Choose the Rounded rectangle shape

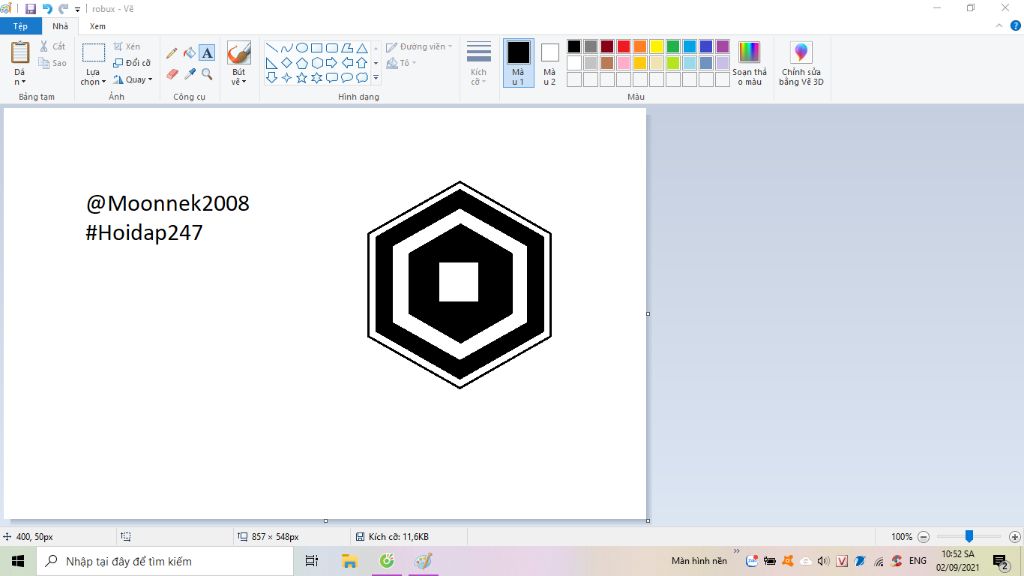tap(332, 48)
